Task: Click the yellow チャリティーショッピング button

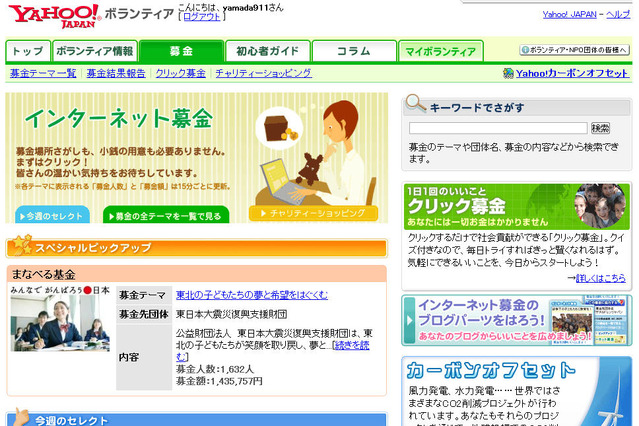Action: 313,213
